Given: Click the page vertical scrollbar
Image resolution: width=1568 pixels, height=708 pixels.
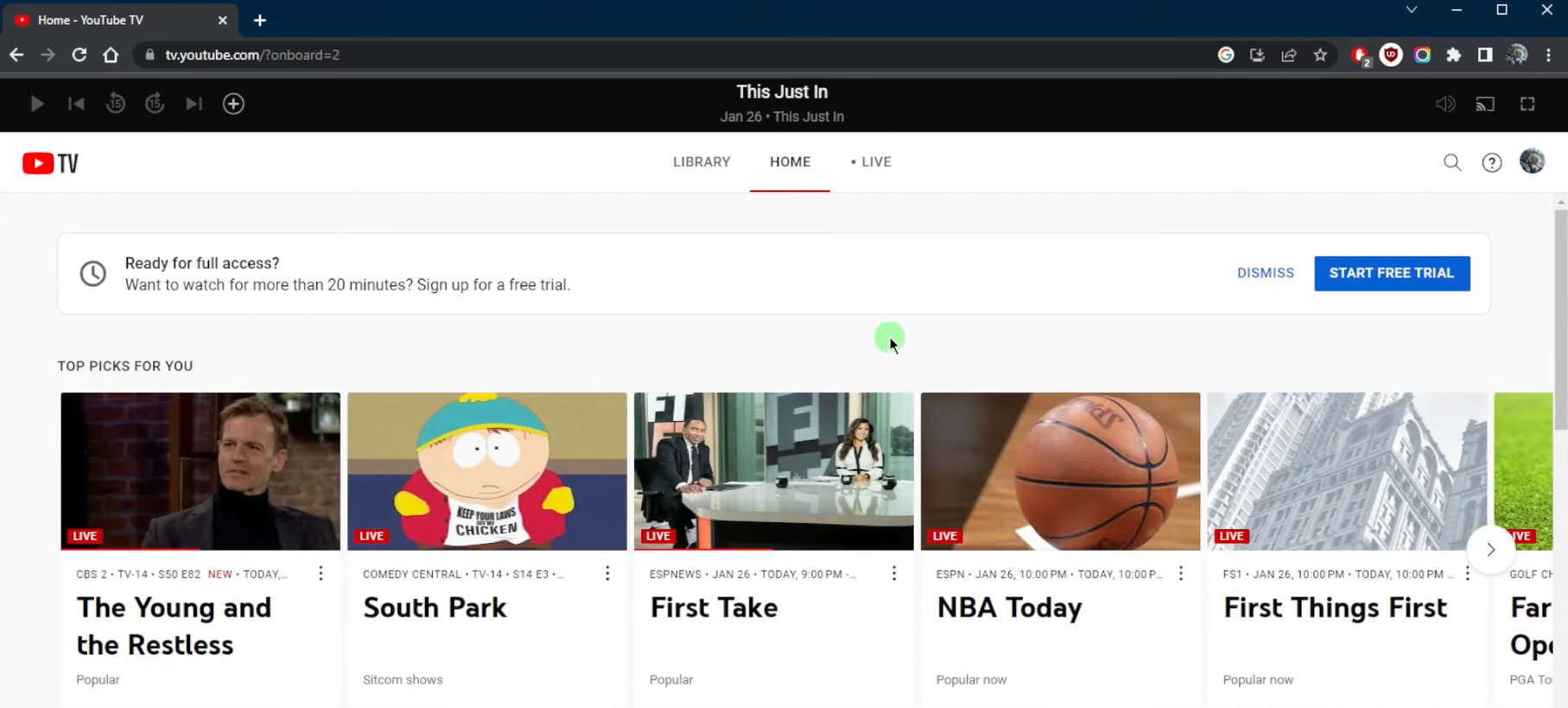Looking at the screenshot, I should [x=1560, y=320].
